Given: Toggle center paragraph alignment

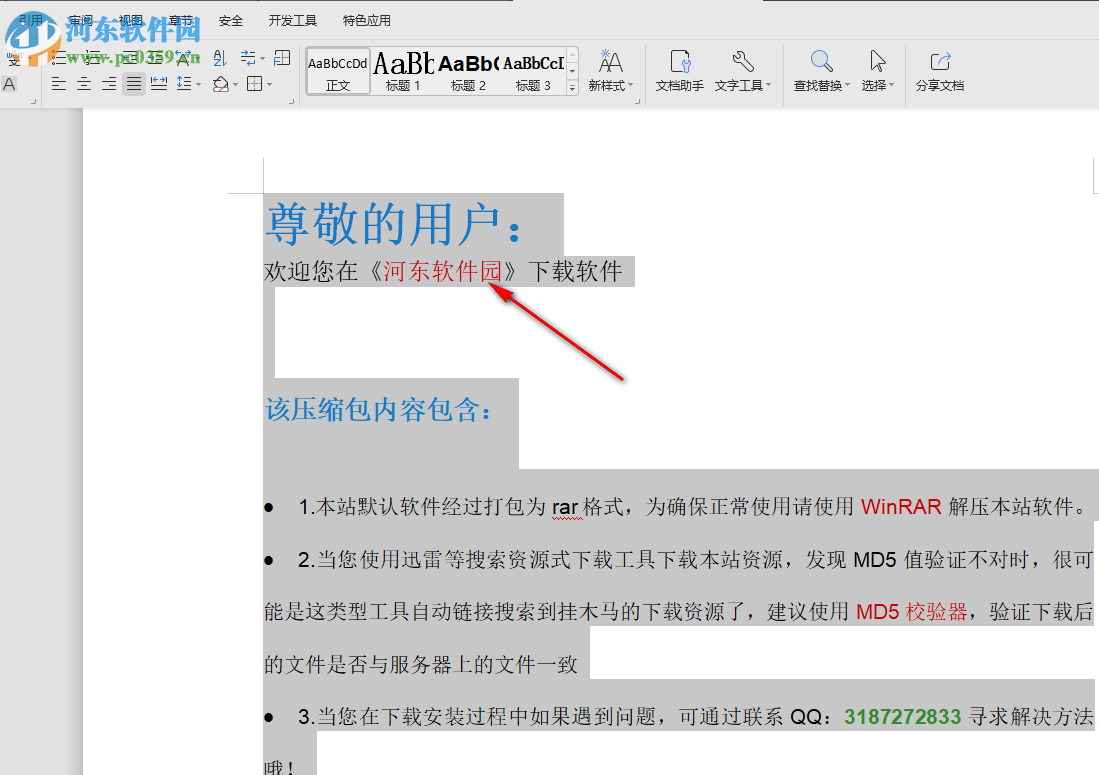Looking at the screenshot, I should pyautogui.click(x=83, y=84).
